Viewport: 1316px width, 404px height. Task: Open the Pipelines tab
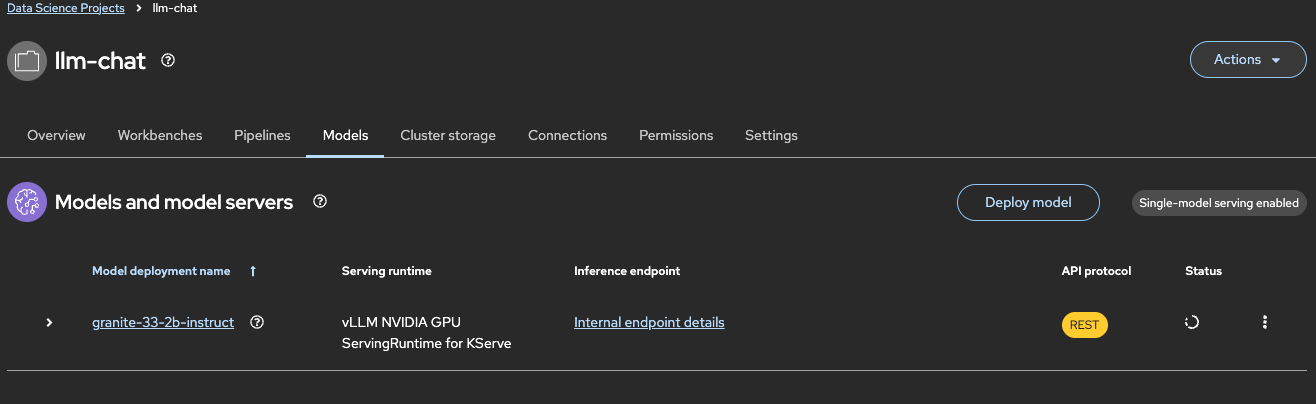coord(262,135)
